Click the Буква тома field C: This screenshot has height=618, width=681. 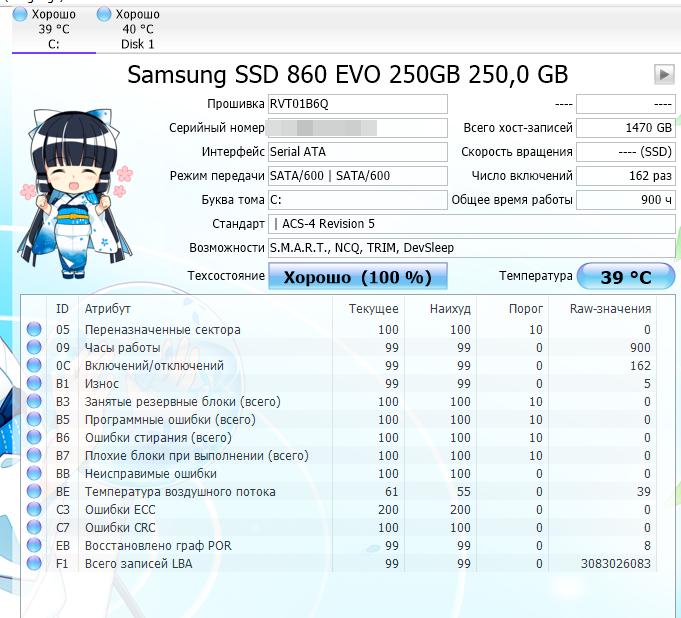(x=357, y=200)
